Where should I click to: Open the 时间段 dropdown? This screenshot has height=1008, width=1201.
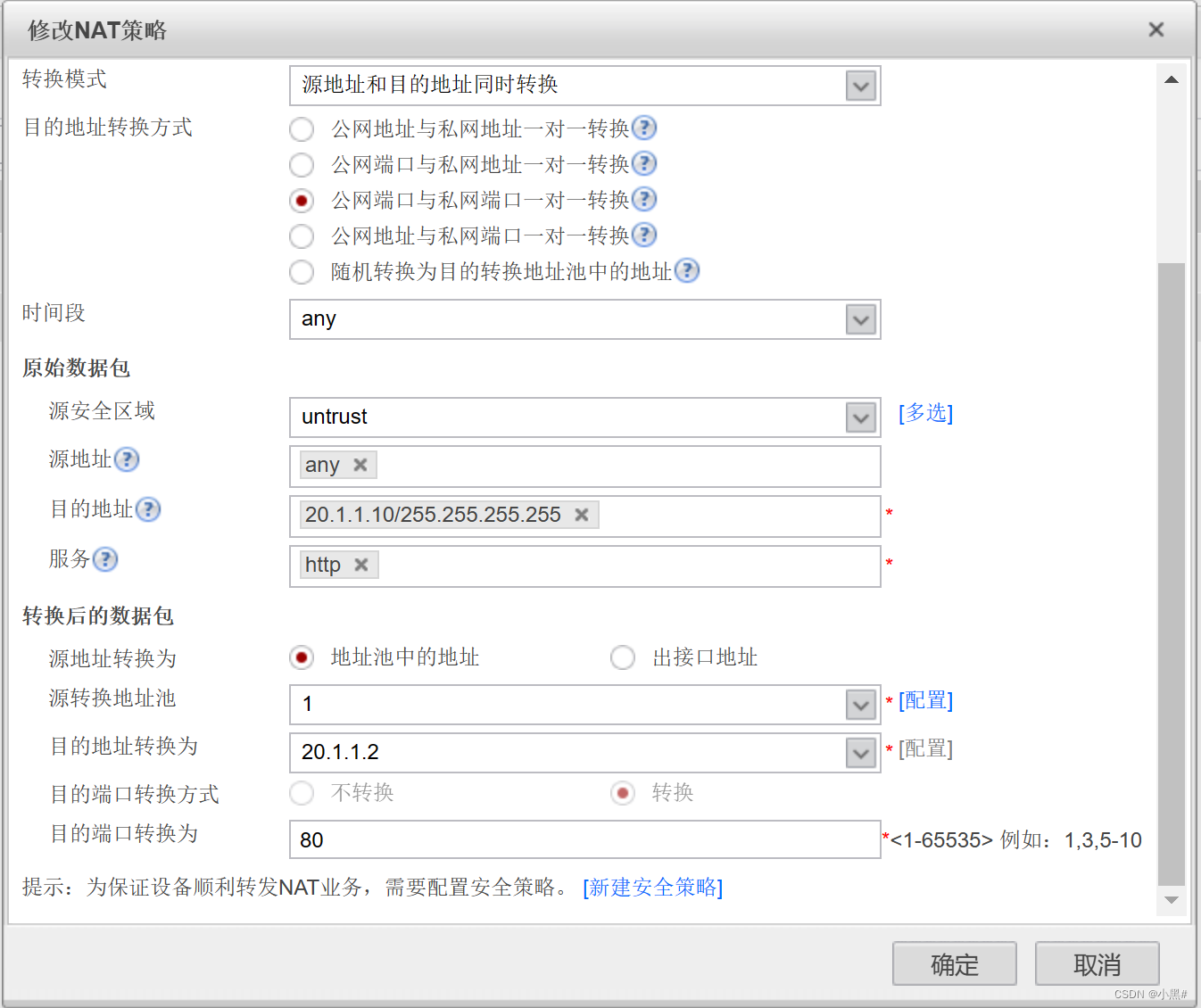[x=859, y=319]
